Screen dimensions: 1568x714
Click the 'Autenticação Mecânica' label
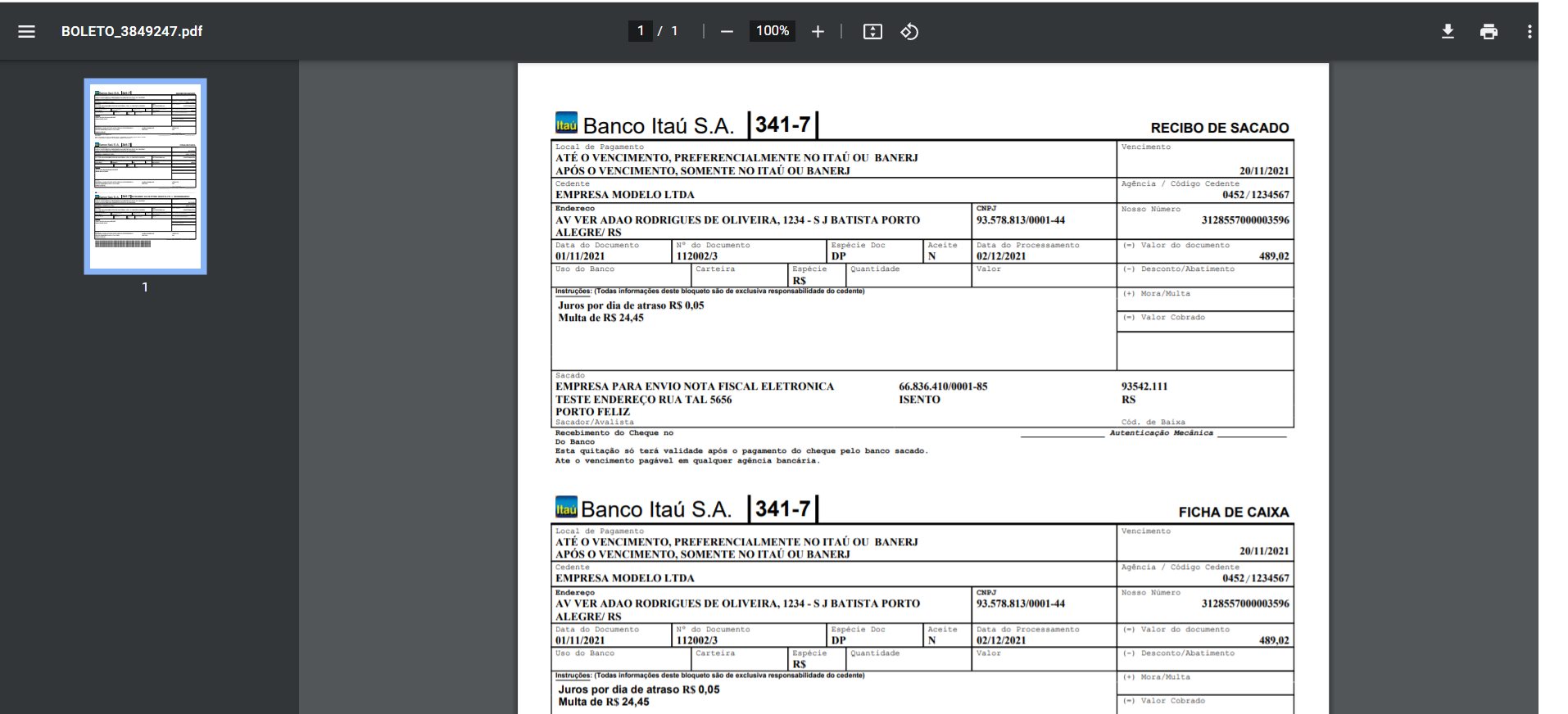1162,433
